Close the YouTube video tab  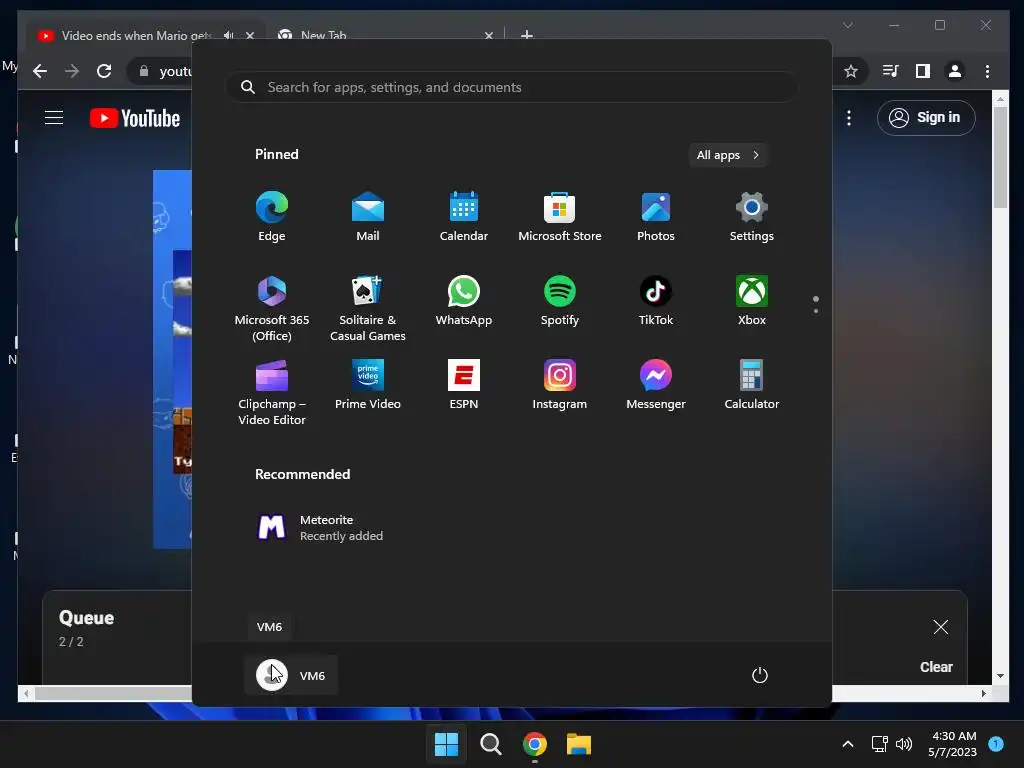[249, 35]
